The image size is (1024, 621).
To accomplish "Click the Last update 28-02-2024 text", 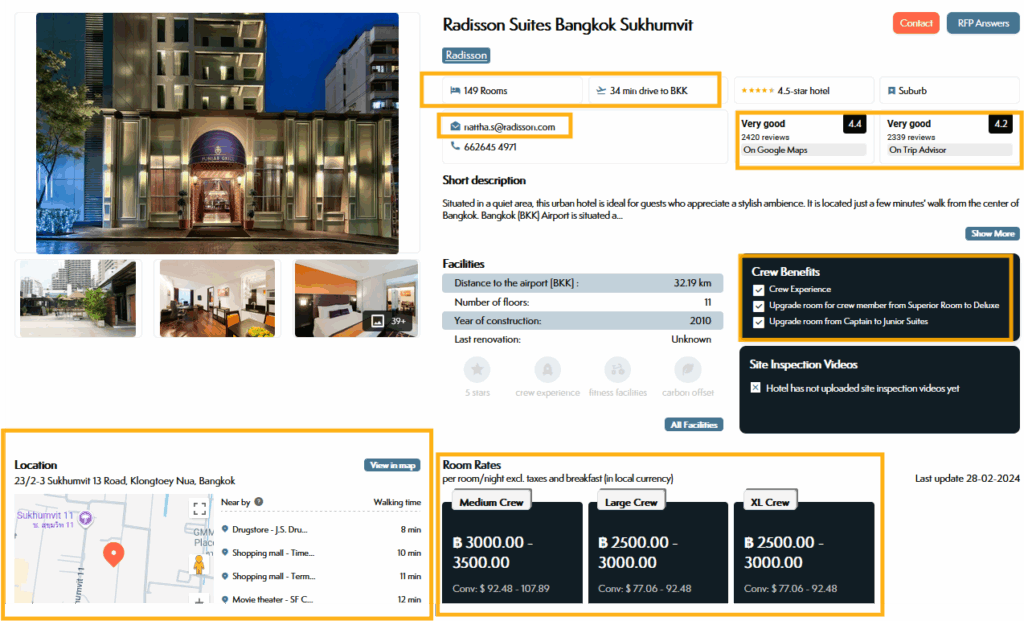I will point(967,479).
